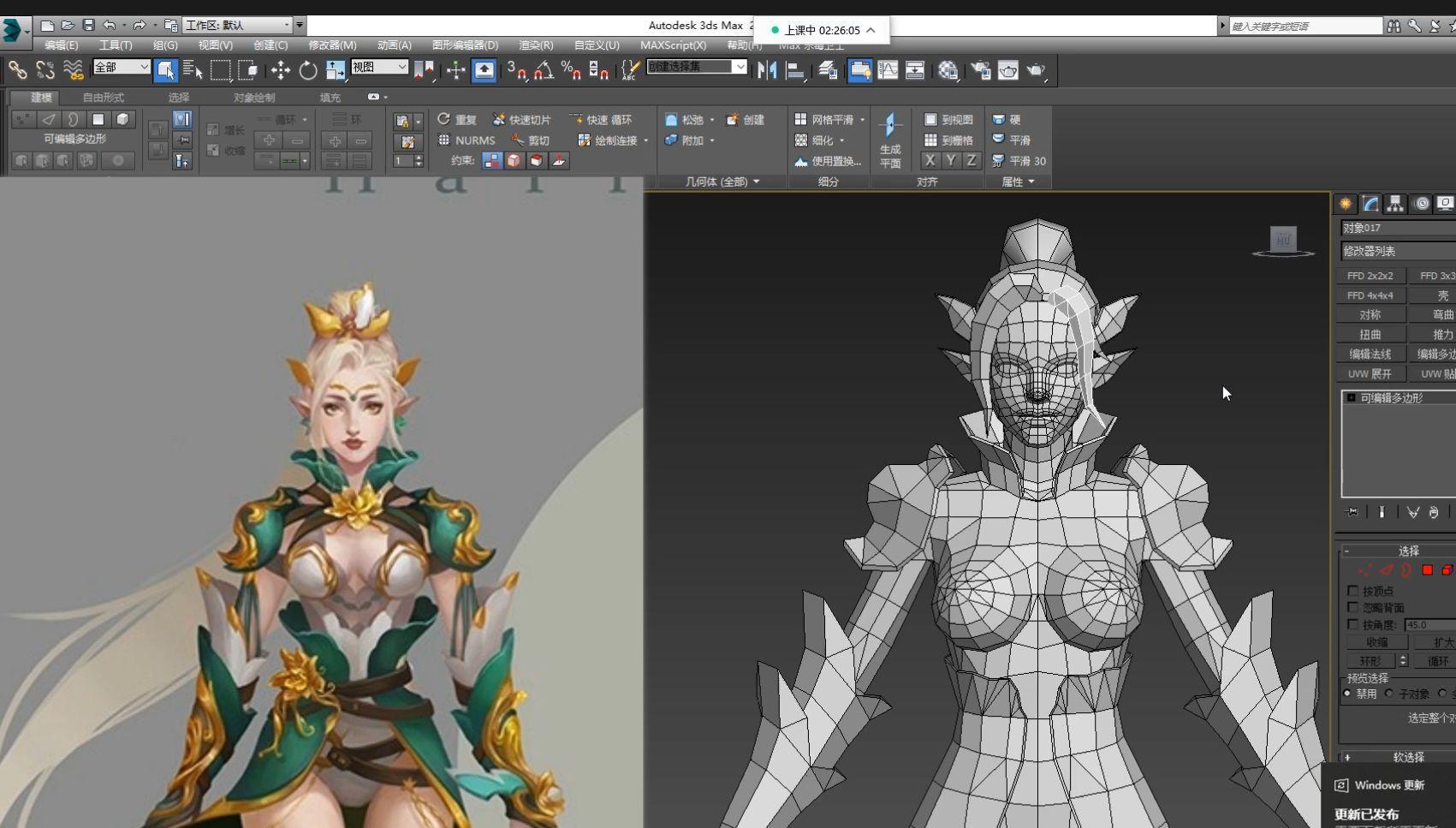Open the 修改器列表 dropdown
This screenshot has width=1456, height=828.
(1398, 251)
